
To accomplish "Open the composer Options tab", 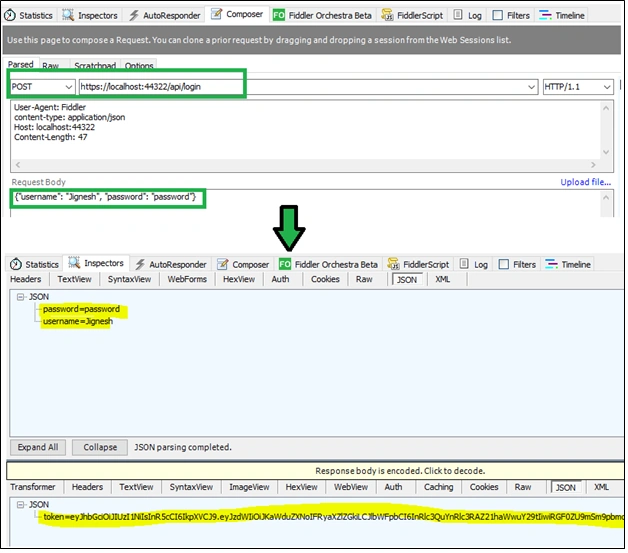I will 139,66.
